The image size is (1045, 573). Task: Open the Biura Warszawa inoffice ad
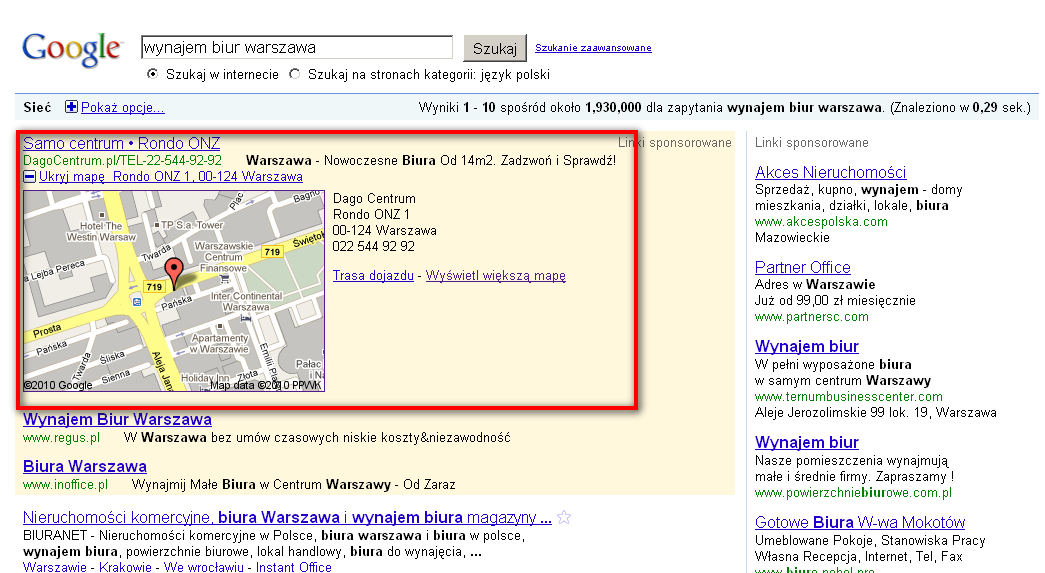point(85,466)
